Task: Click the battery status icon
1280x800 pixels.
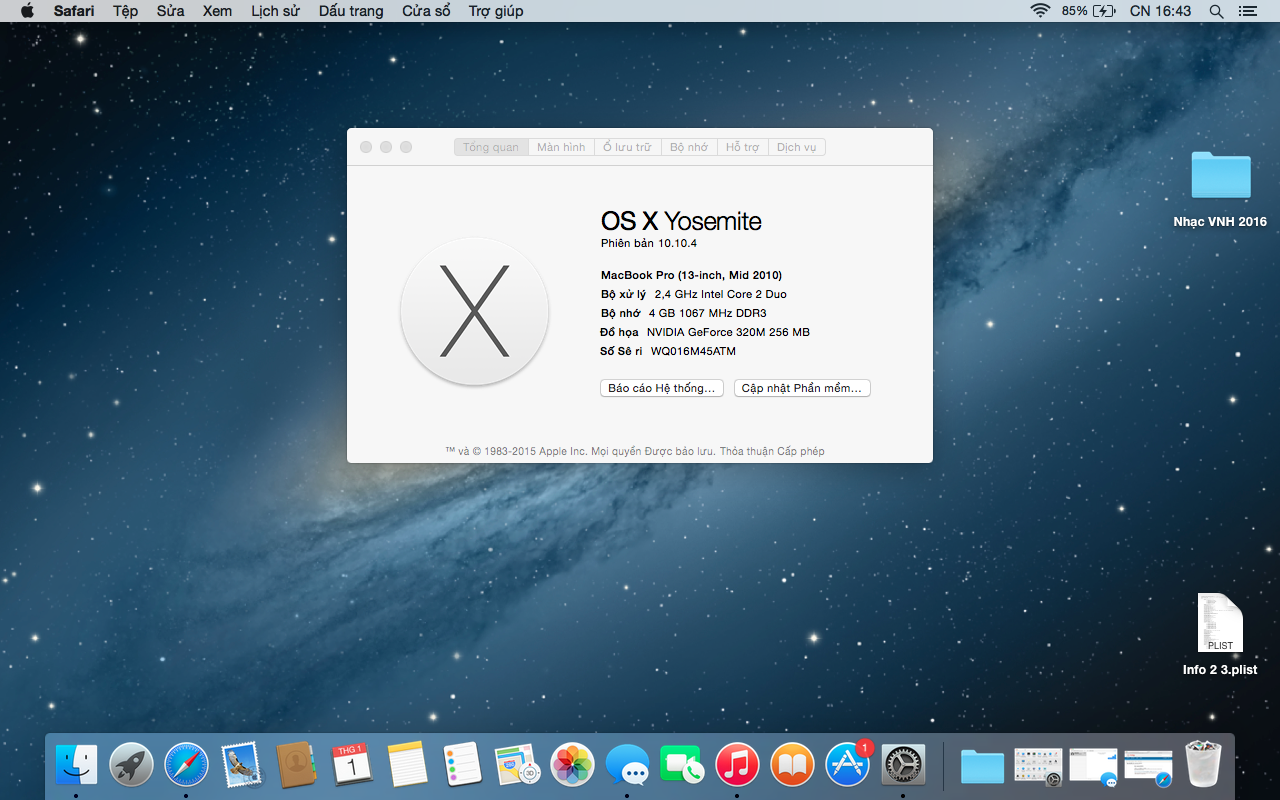Action: (x=1104, y=11)
